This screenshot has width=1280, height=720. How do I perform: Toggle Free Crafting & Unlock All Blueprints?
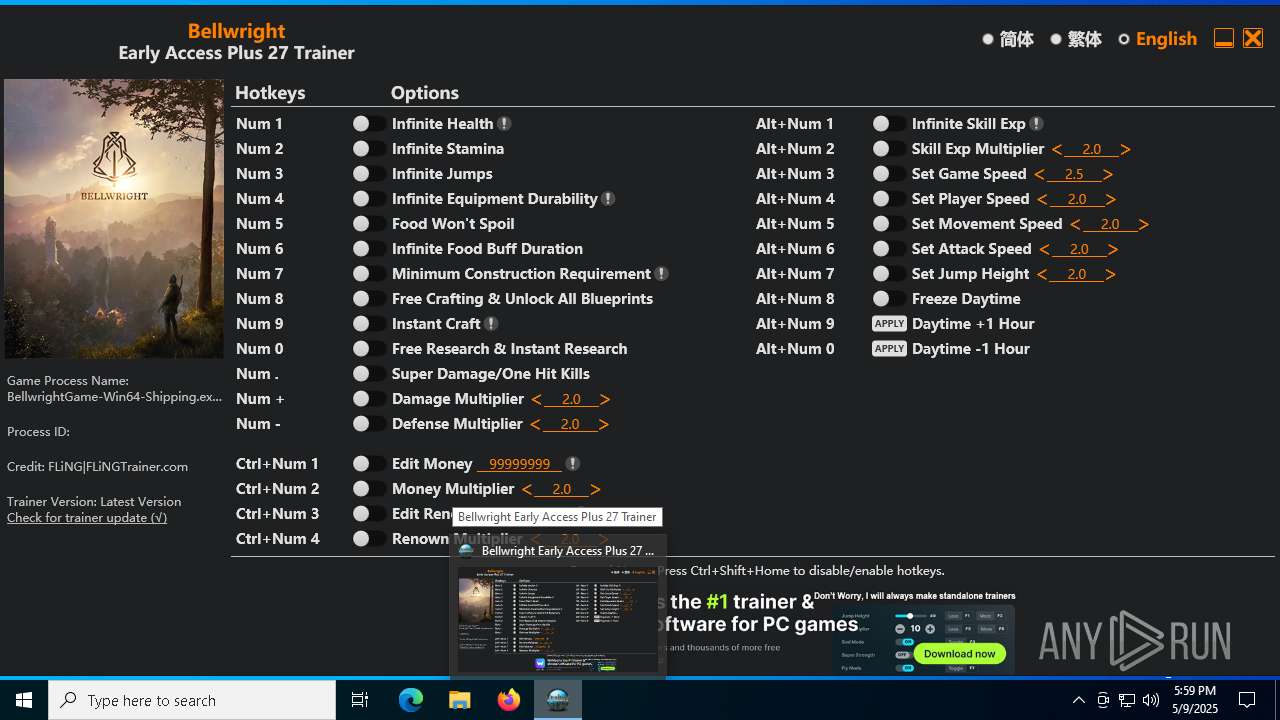point(369,299)
